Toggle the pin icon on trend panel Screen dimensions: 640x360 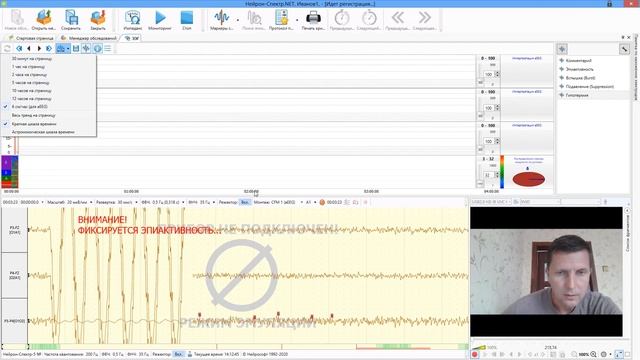click(623, 38)
